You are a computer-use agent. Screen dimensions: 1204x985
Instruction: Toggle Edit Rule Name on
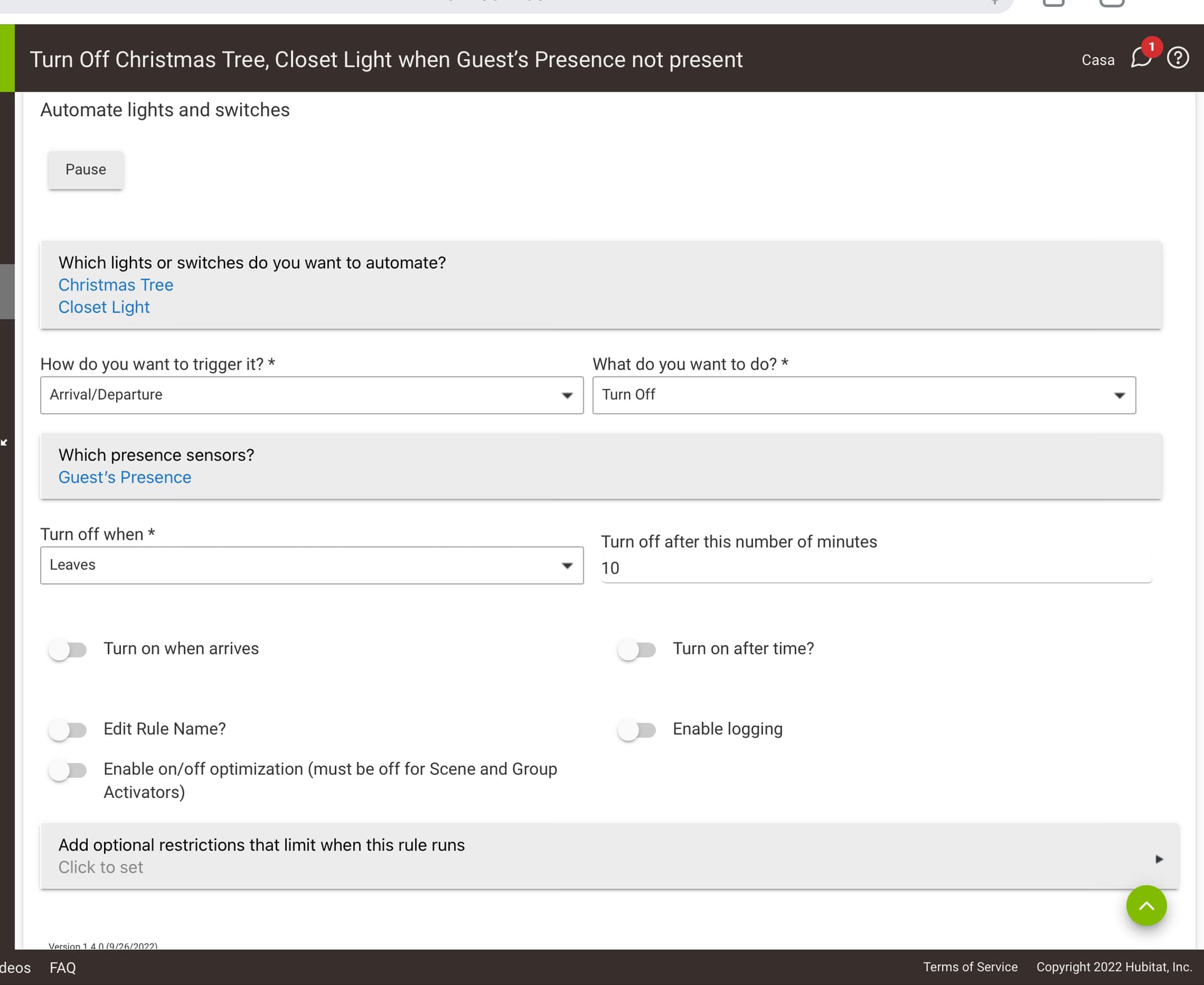69,730
